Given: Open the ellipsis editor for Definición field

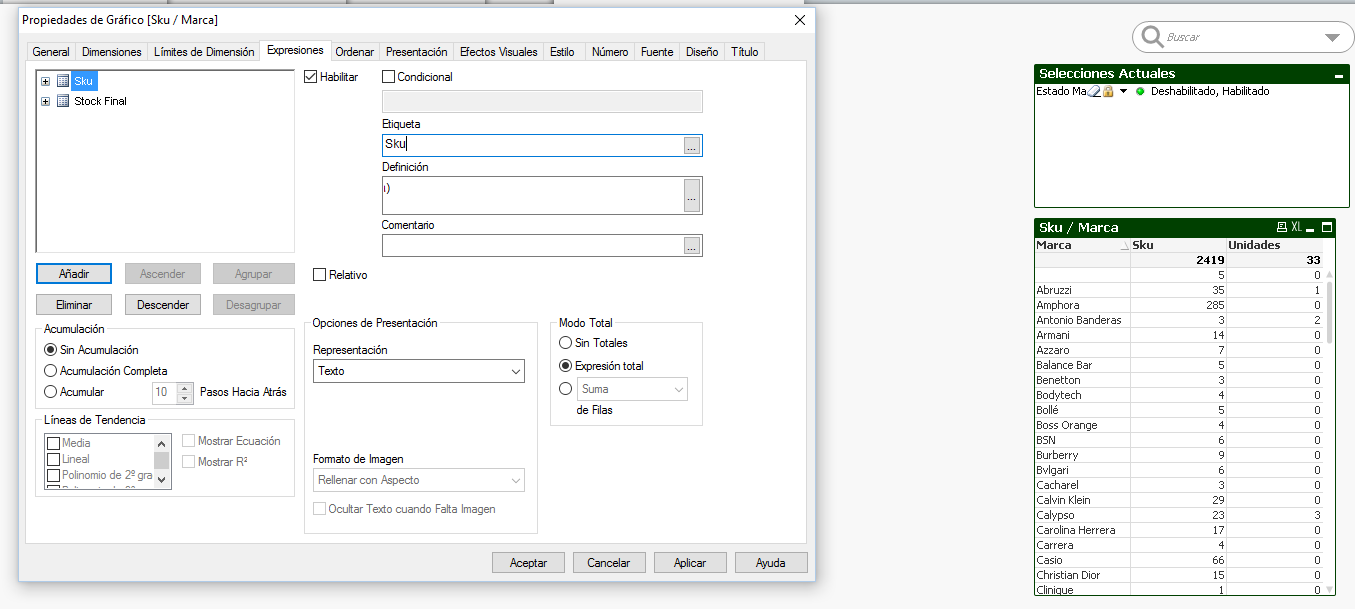Looking at the screenshot, I should 691,195.
